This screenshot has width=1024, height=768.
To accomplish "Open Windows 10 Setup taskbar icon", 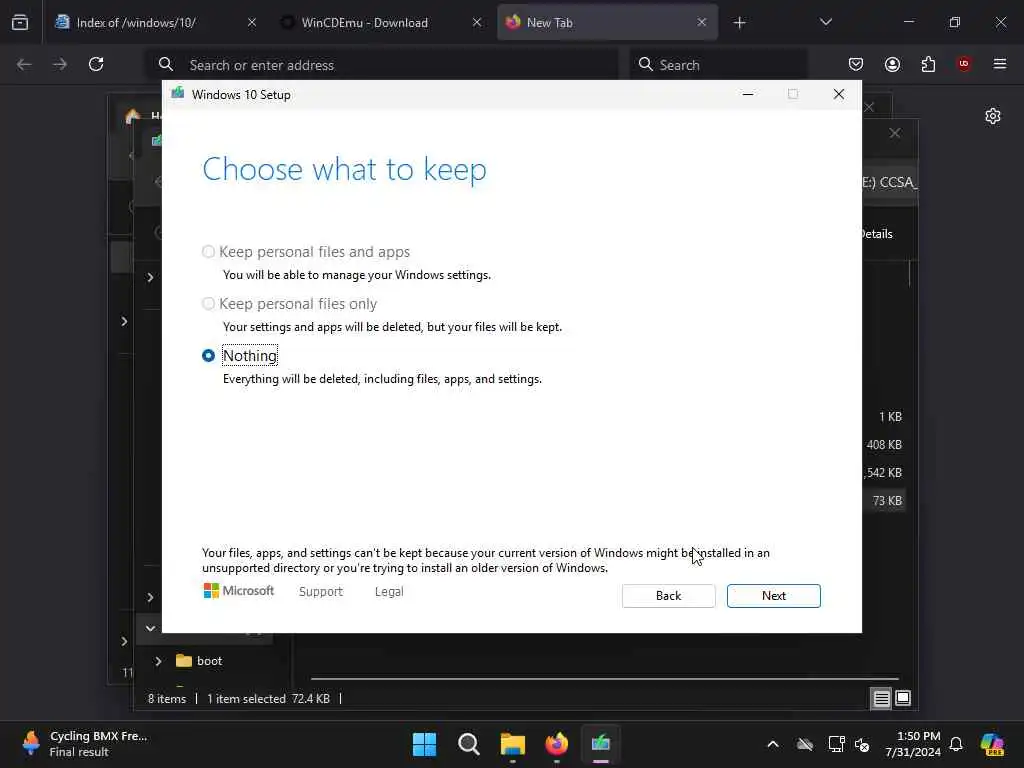I will tap(601, 744).
